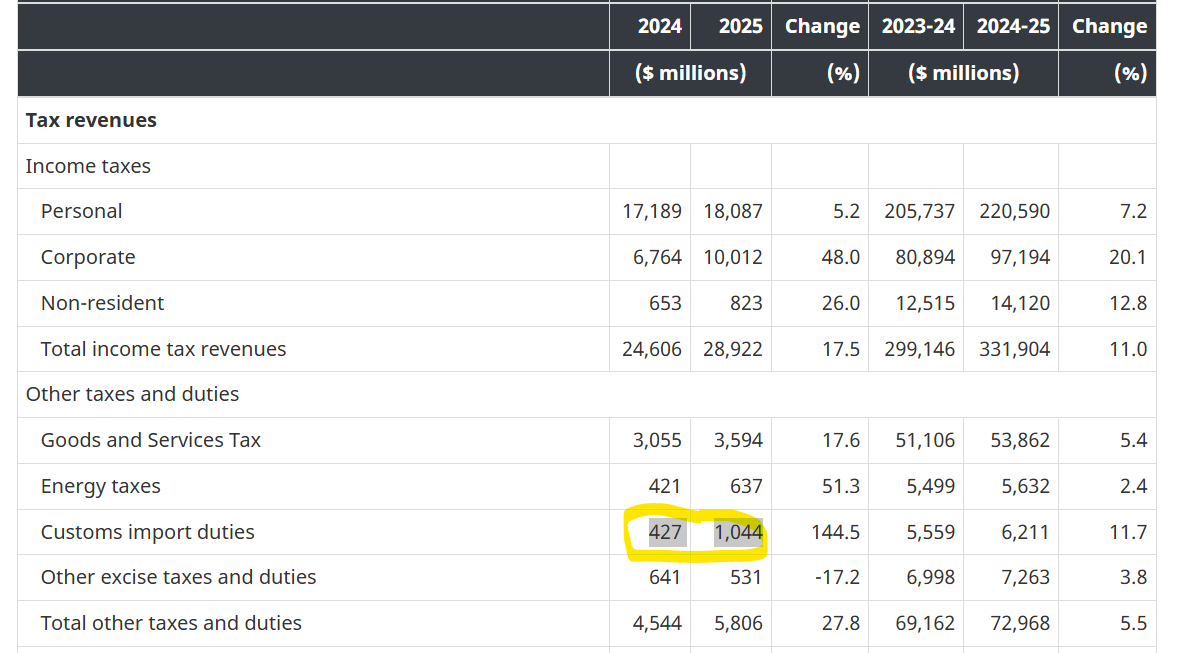1177x653 pixels.
Task: Click the 2024-25 column header
Action: point(1013,26)
